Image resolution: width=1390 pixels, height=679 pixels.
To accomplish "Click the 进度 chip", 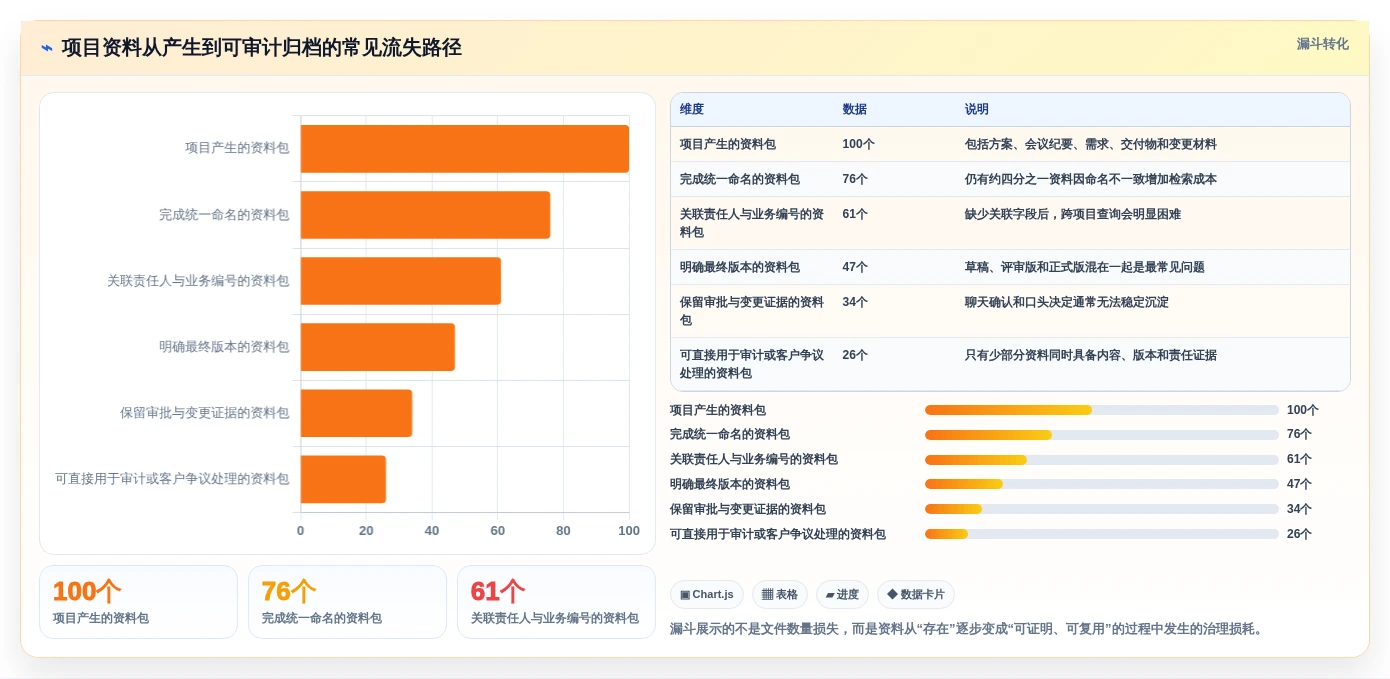I will 842,594.
